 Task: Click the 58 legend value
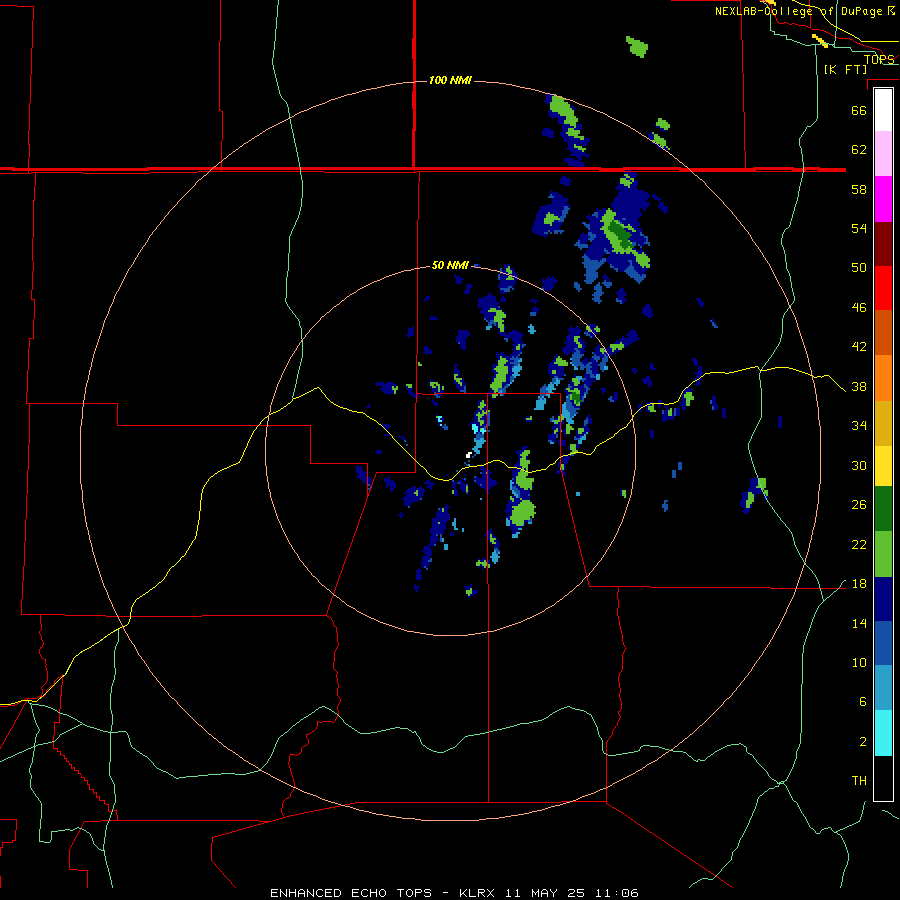tap(859, 189)
